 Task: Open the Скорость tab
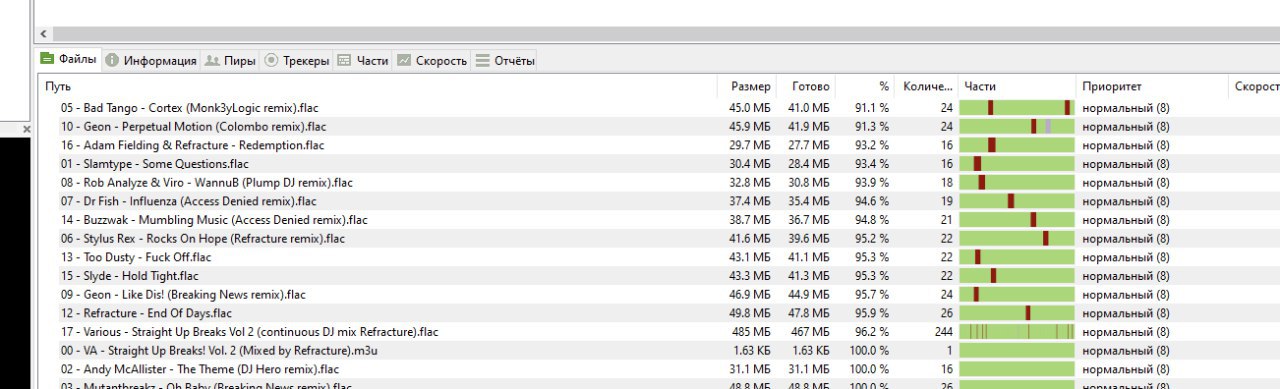432,61
